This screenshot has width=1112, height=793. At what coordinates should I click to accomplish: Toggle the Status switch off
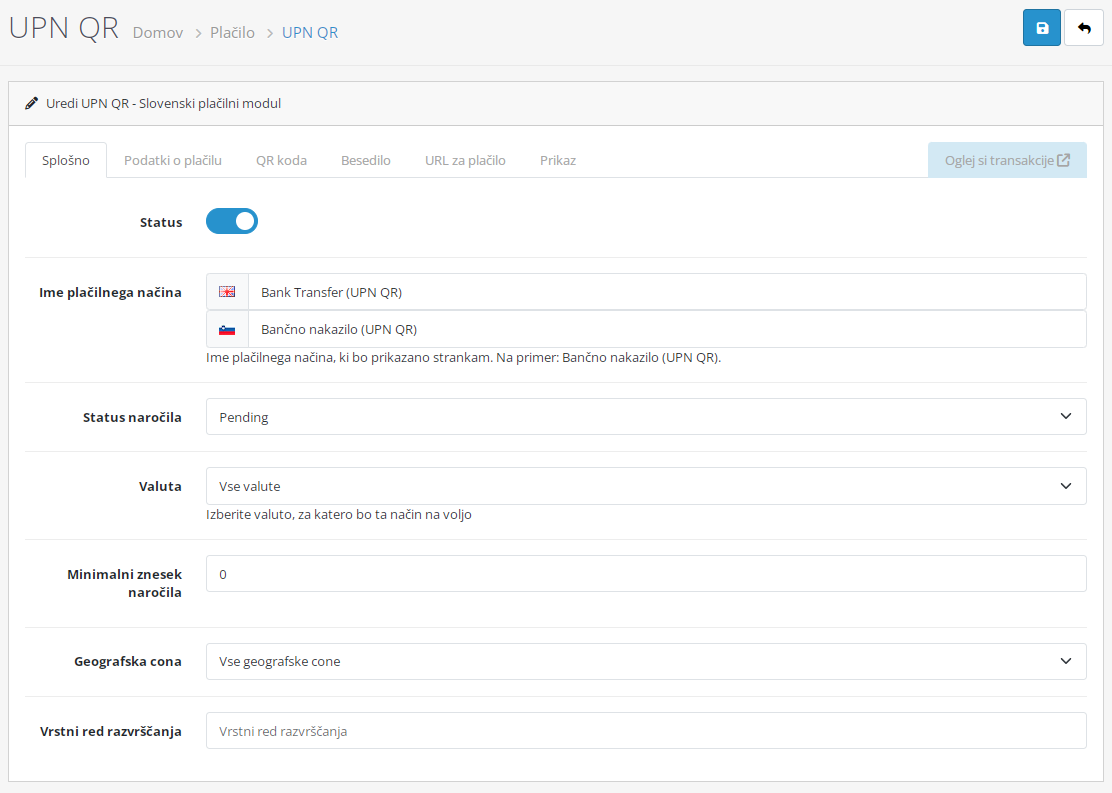(232, 221)
